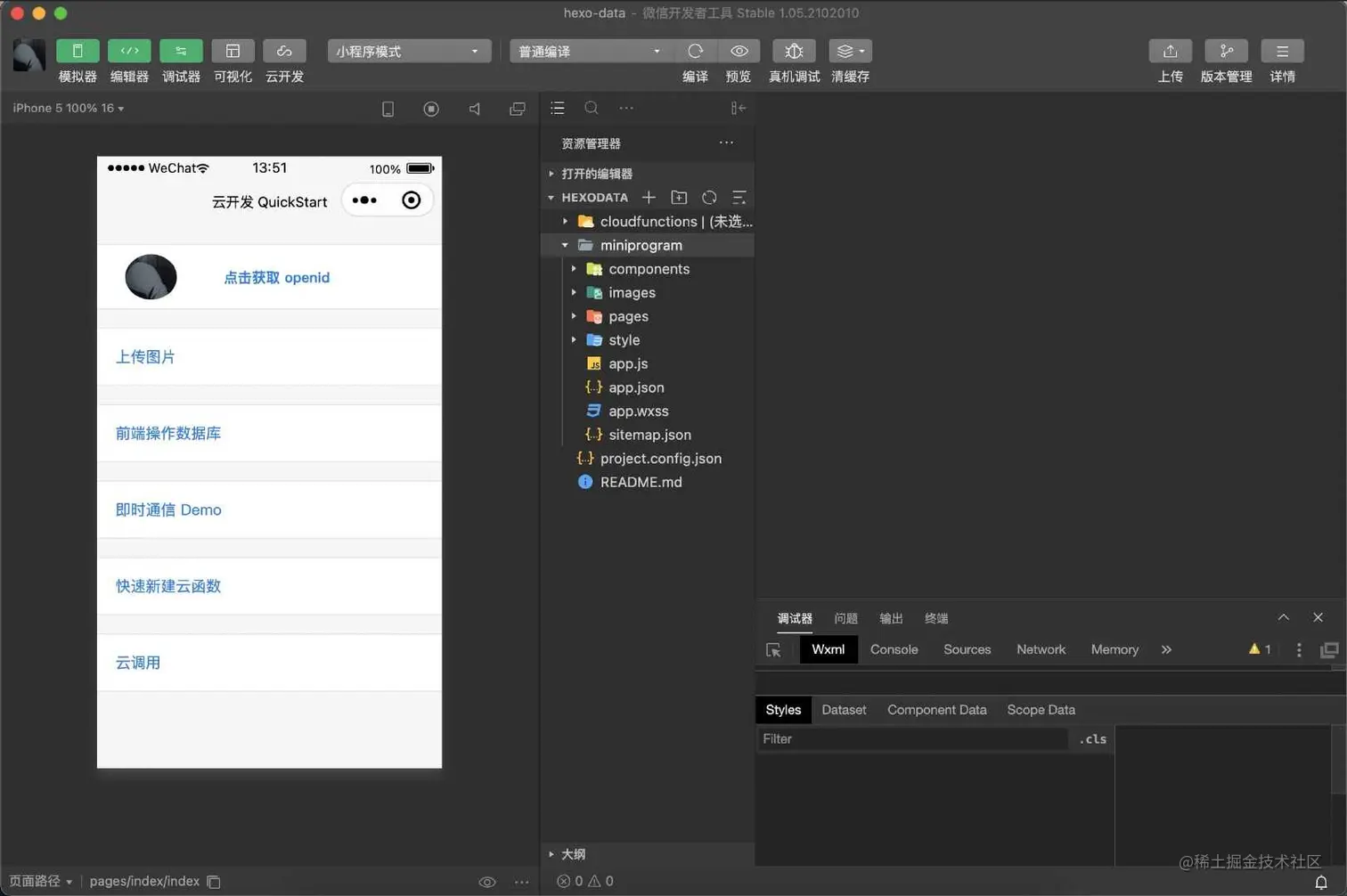Click the simulator record icon
Viewport: 1347px width, 896px height.
[x=431, y=109]
